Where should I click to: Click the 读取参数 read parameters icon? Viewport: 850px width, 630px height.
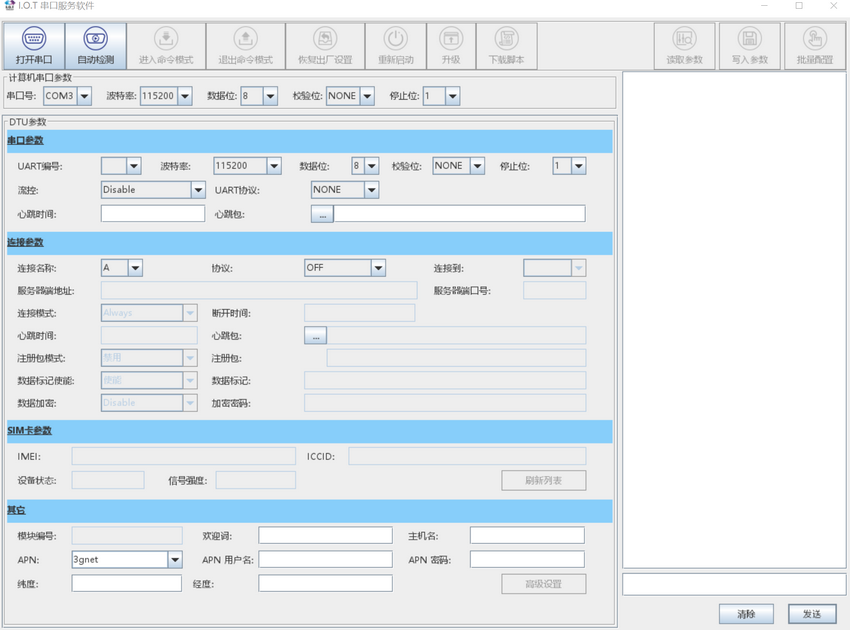coord(685,40)
